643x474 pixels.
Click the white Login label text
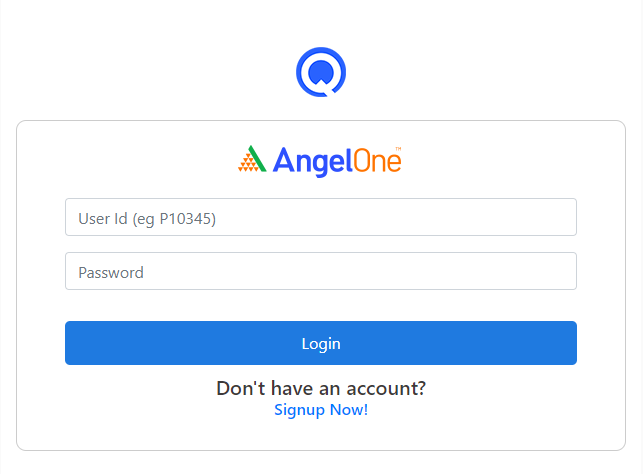pyautogui.click(x=321, y=344)
